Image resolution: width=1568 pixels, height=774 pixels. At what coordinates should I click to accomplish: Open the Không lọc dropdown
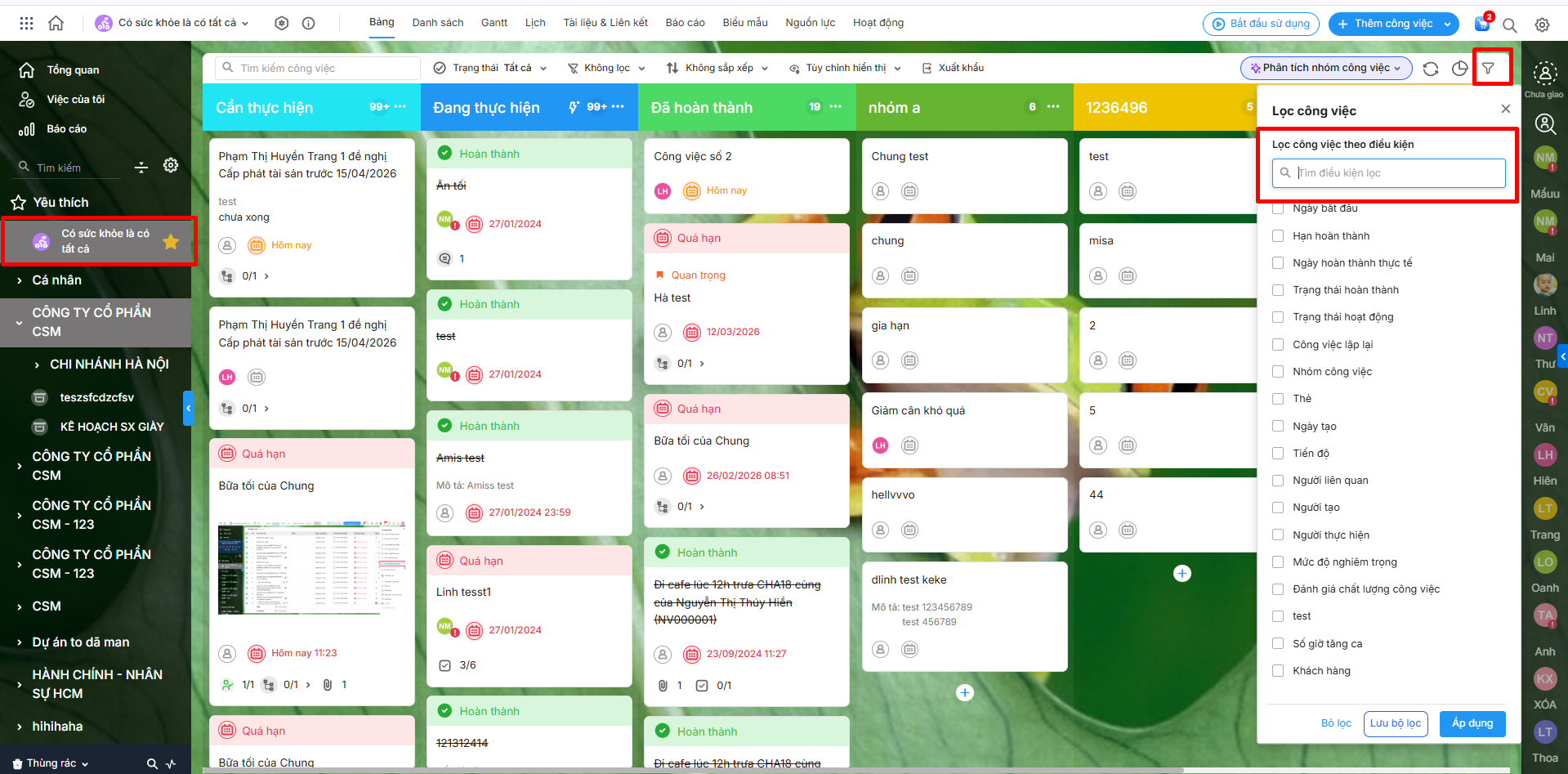click(x=607, y=68)
